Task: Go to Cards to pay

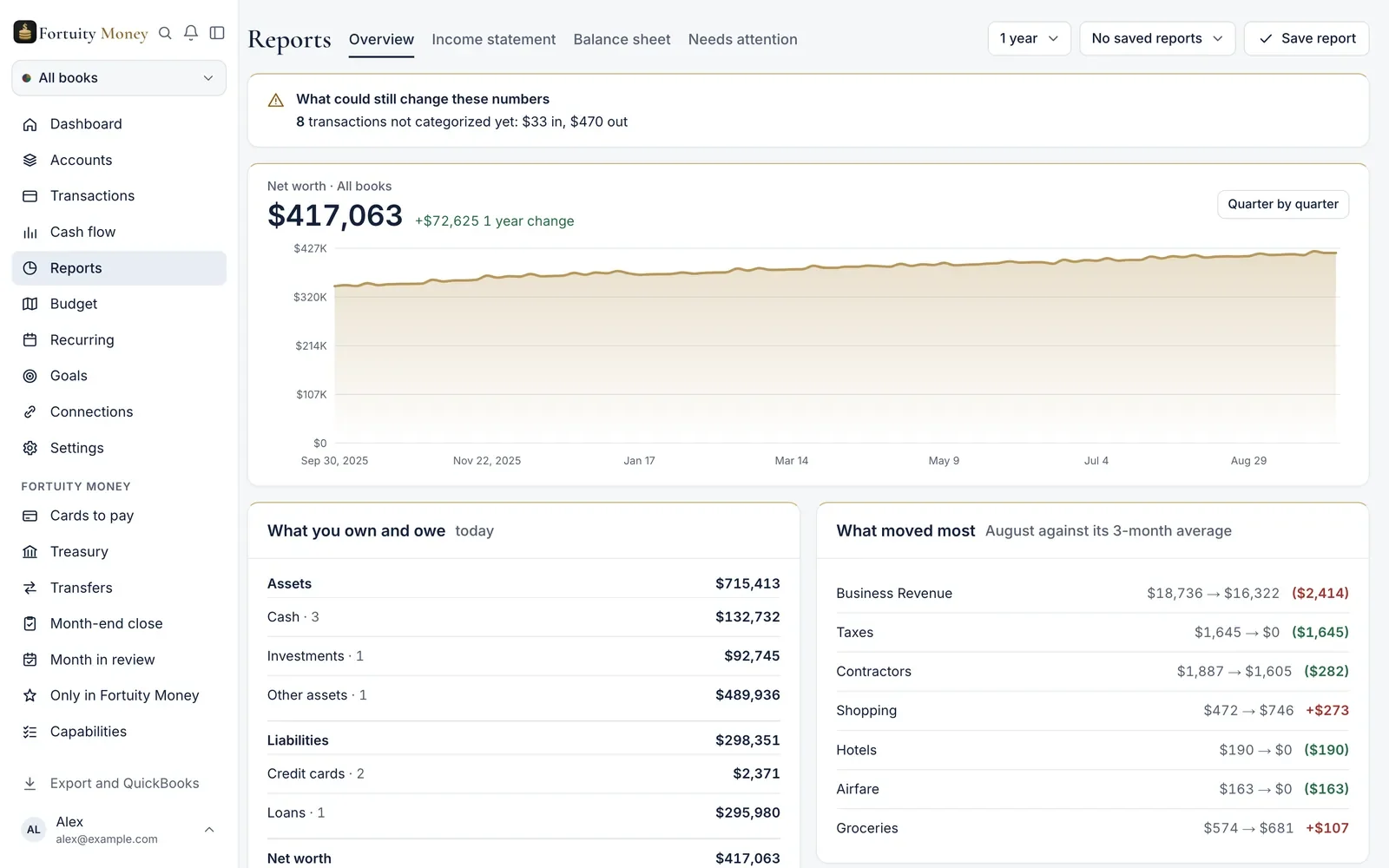Action: [119, 516]
